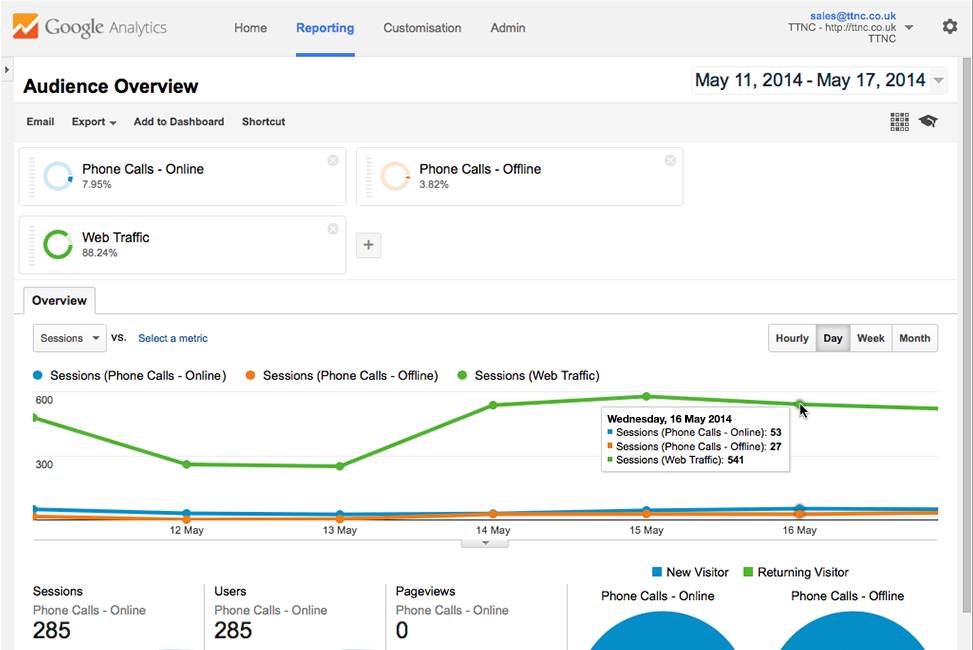973x650 pixels.
Task: Click the vertical page scrollbar
Action: coord(966,335)
